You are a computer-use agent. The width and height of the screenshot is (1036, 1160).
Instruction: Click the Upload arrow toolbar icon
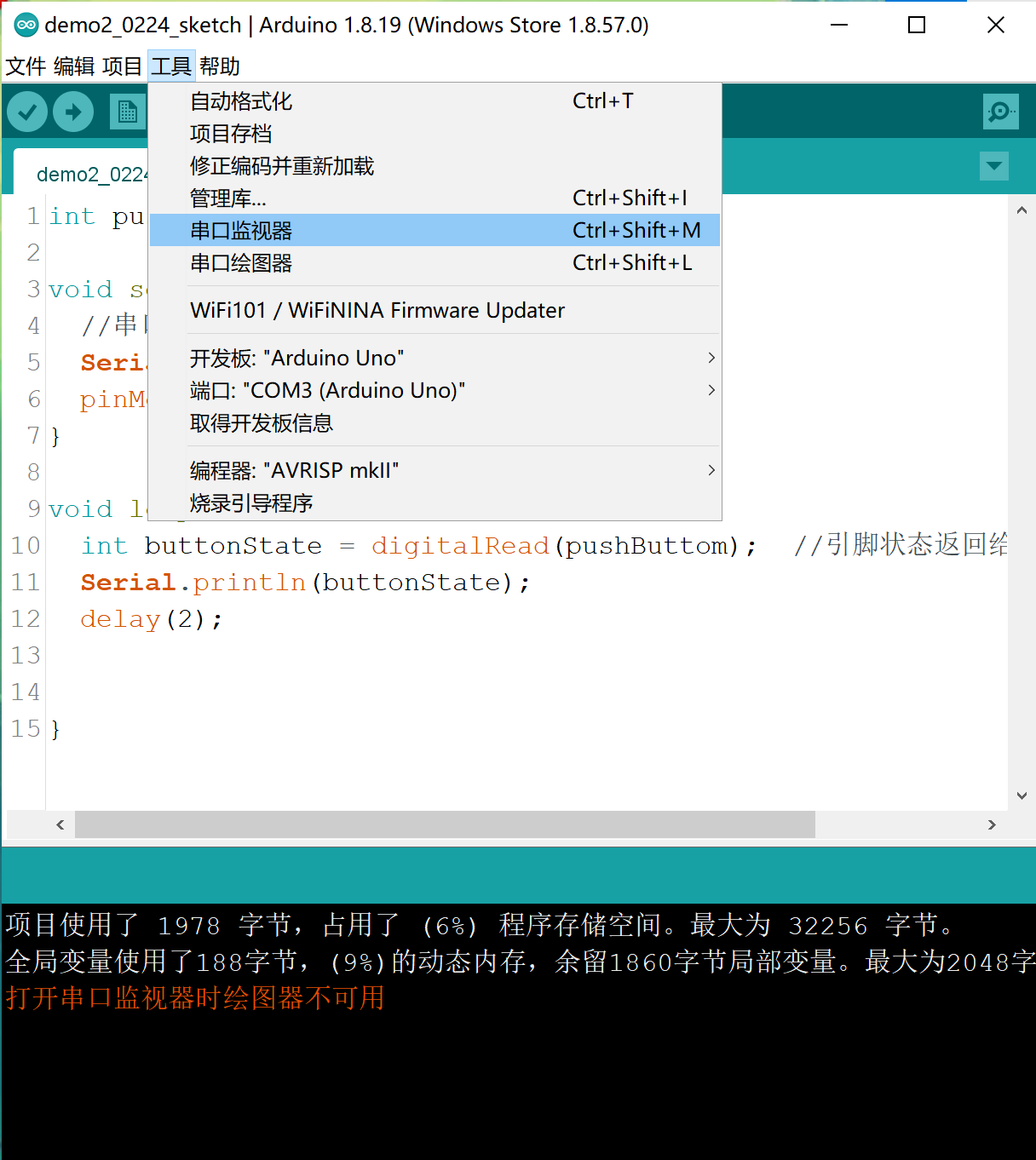(73, 112)
